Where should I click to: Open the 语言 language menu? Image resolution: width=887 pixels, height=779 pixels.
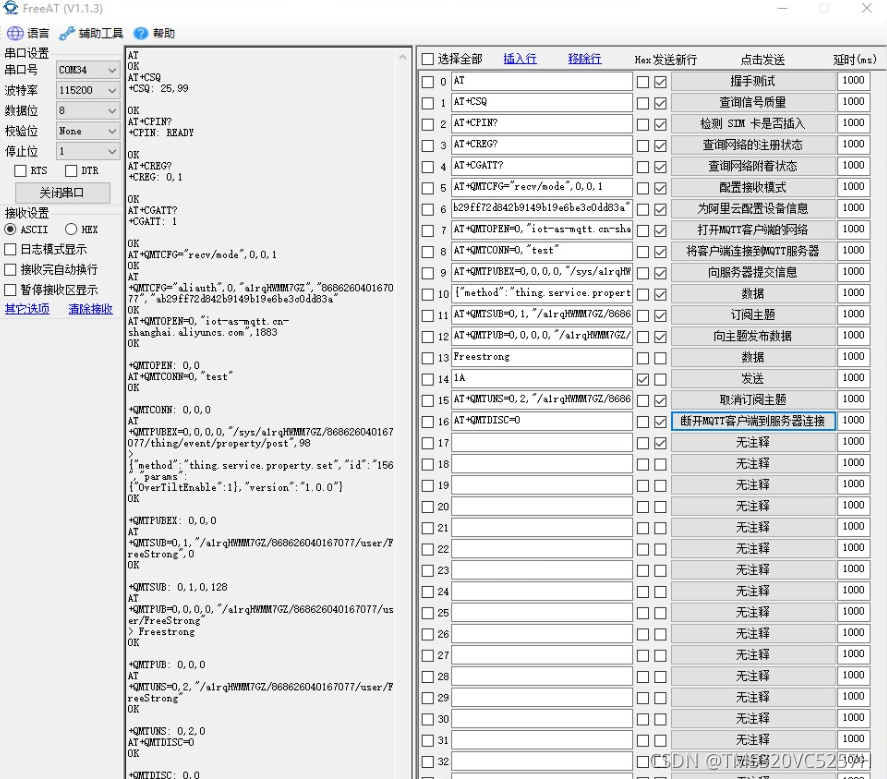pyautogui.click(x=38, y=33)
